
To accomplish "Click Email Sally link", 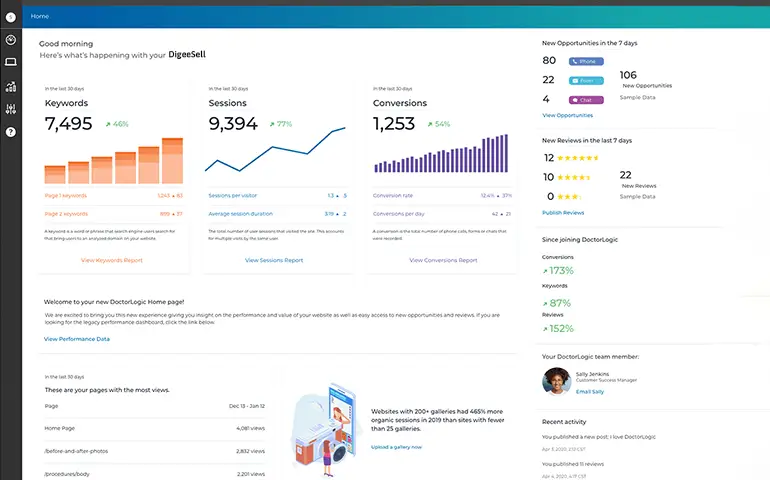I will point(590,391).
